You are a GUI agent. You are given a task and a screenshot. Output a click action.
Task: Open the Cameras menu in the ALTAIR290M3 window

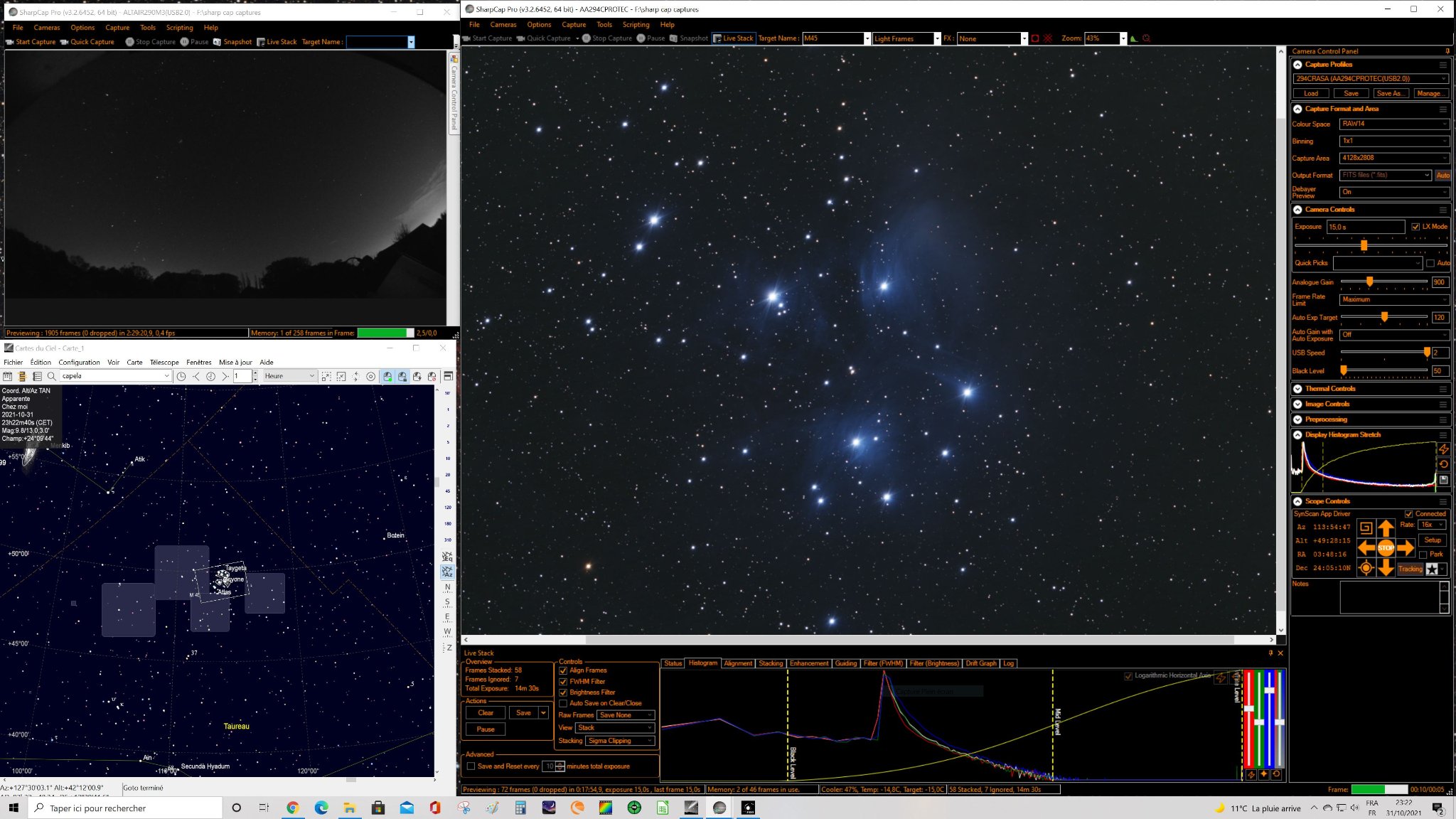pyautogui.click(x=47, y=28)
